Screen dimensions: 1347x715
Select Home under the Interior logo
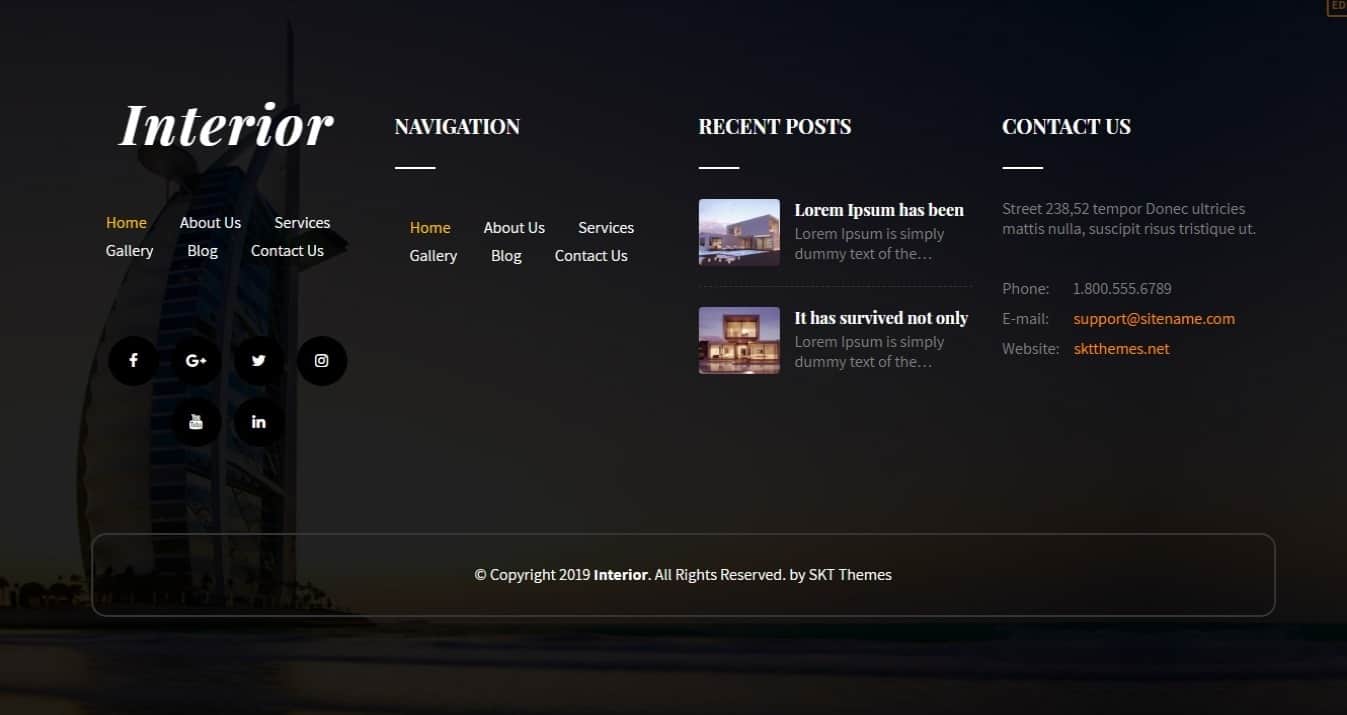(126, 223)
